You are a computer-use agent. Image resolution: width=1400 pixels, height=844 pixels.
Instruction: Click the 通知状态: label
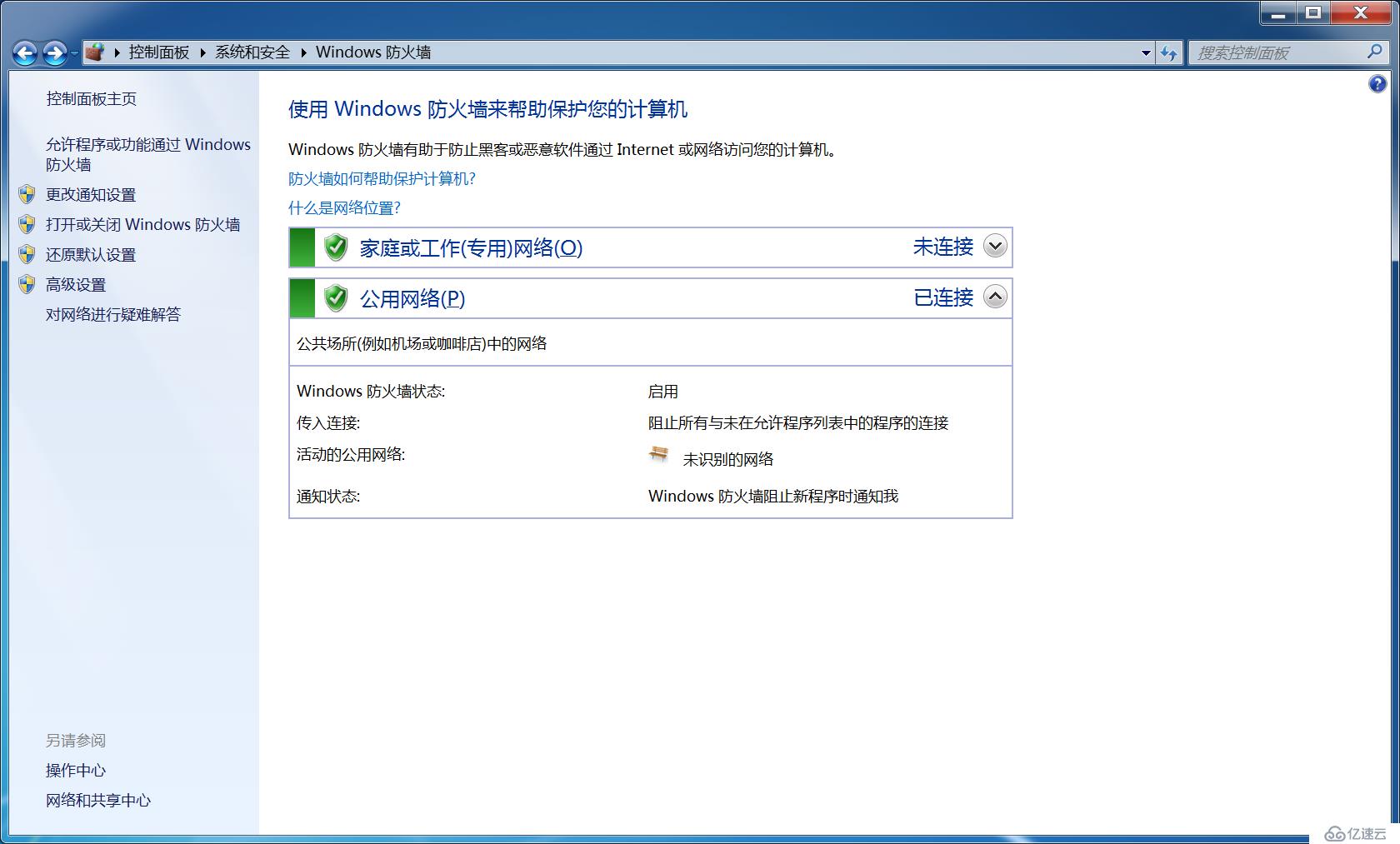tap(328, 497)
